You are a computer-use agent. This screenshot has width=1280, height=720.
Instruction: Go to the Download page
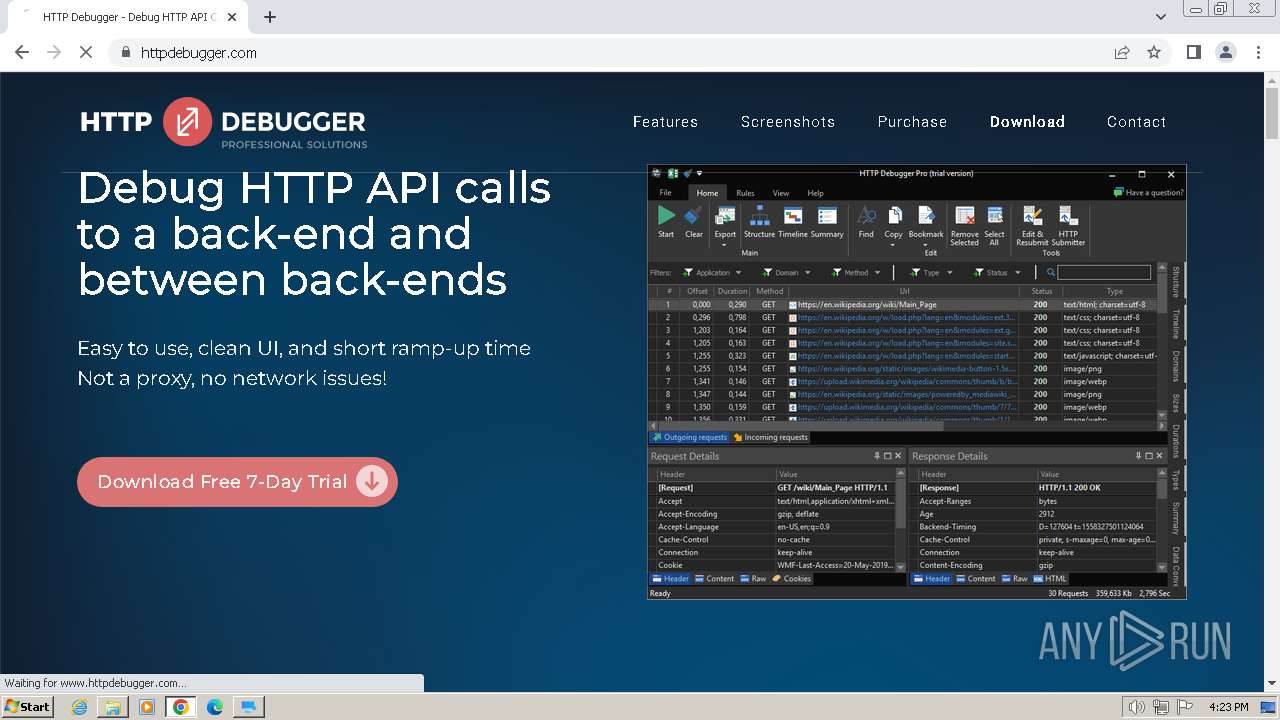(x=1027, y=122)
